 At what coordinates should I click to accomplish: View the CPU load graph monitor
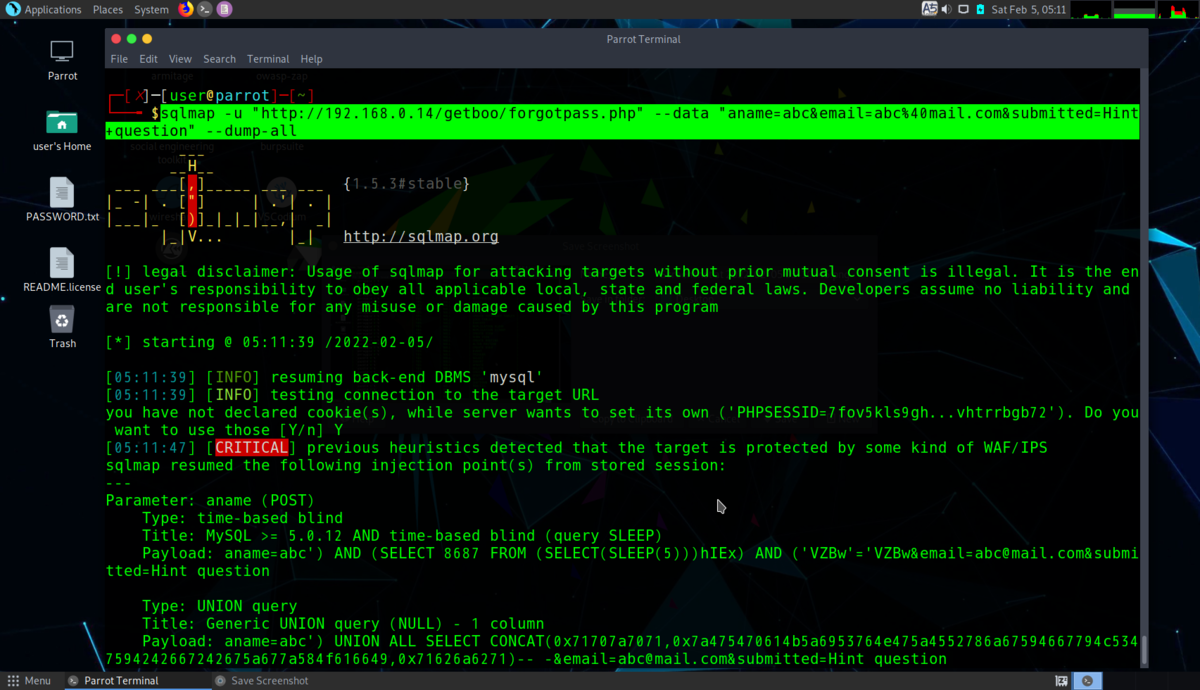tap(1092, 9)
